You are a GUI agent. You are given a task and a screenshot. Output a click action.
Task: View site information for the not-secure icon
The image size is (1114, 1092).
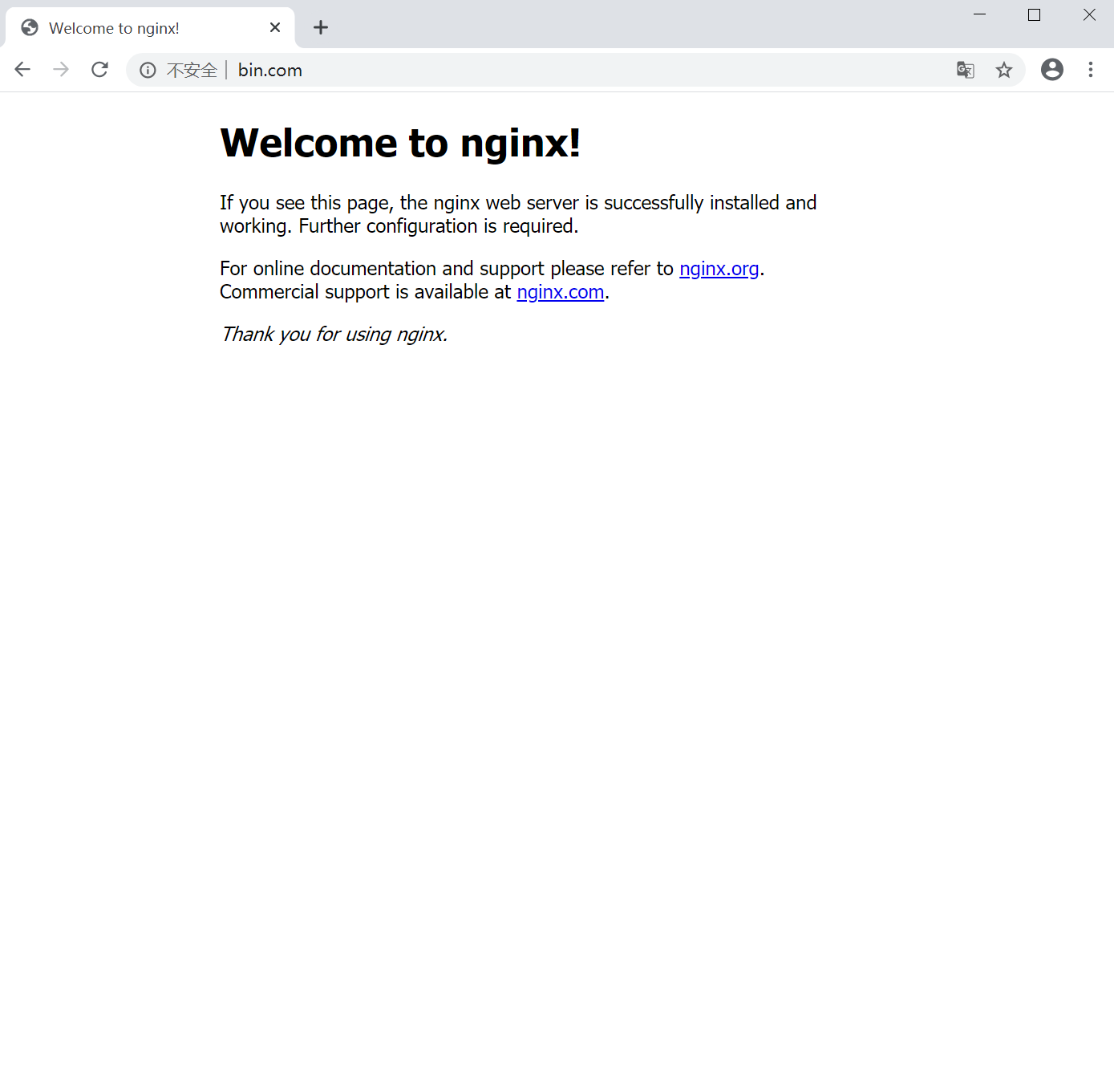pos(148,71)
